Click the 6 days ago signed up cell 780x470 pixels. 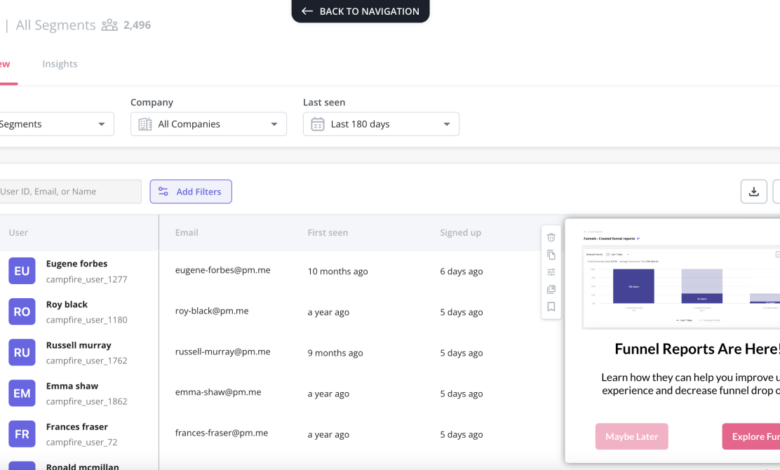click(462, 272)
